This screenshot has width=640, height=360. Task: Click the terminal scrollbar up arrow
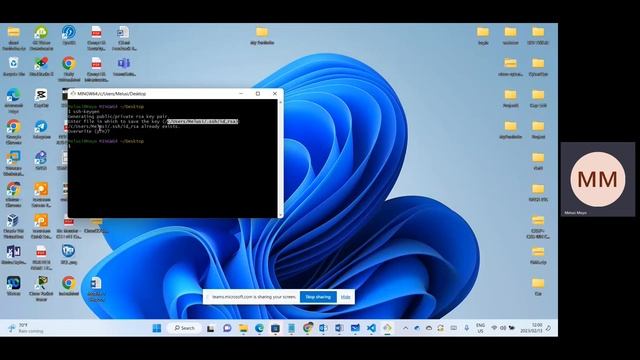280,102
